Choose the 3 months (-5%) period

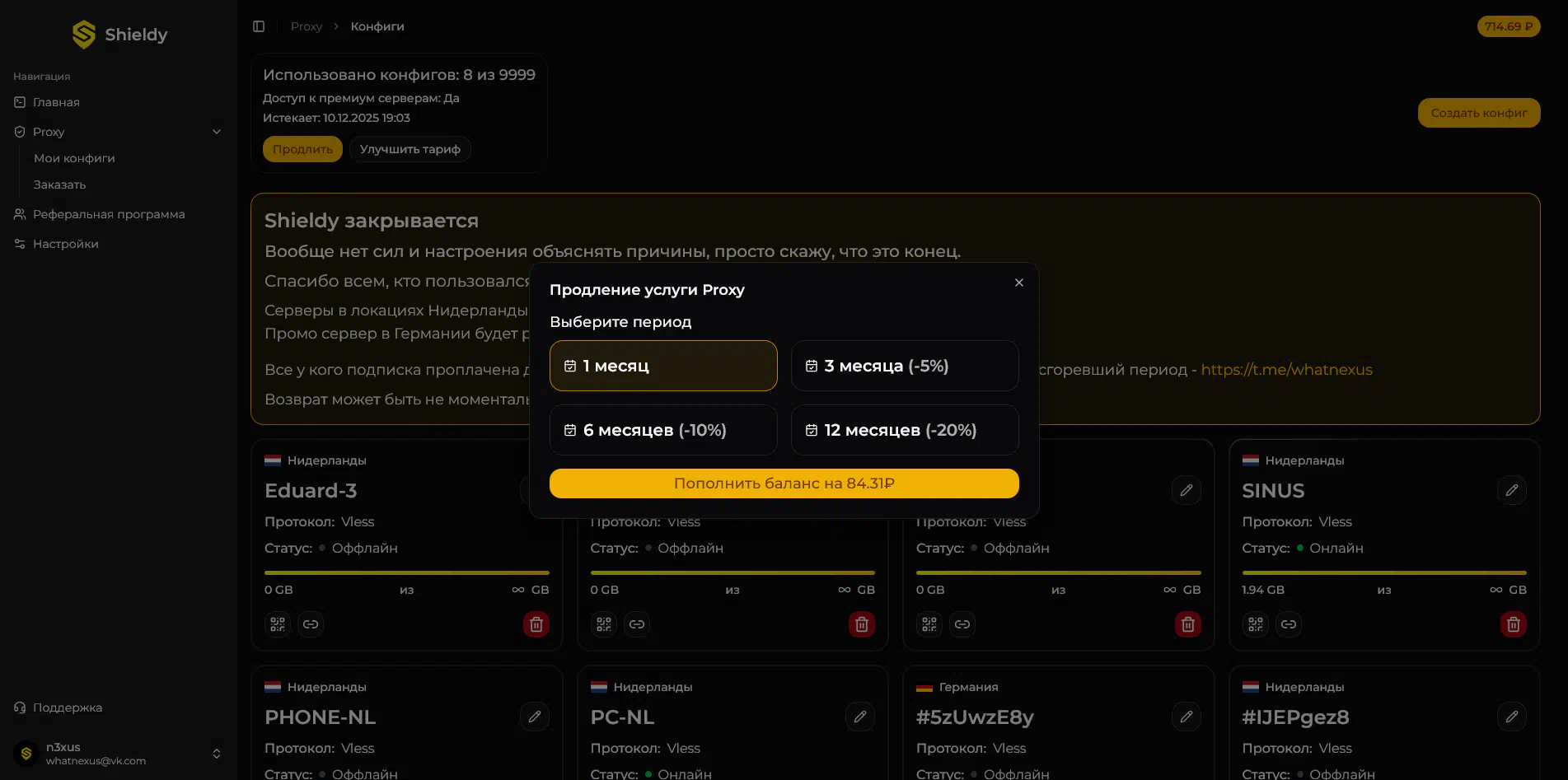(x=905, y=366)
